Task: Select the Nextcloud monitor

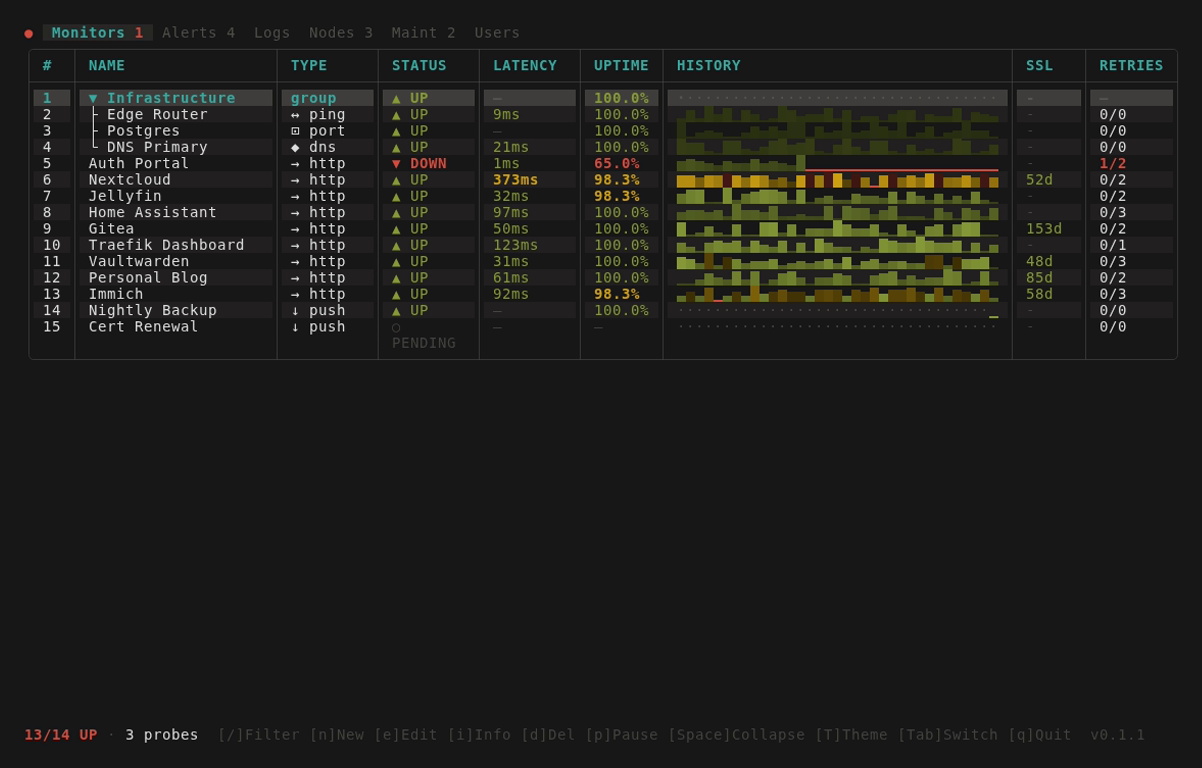Action: pyautogui.click(x=603, y=180)
